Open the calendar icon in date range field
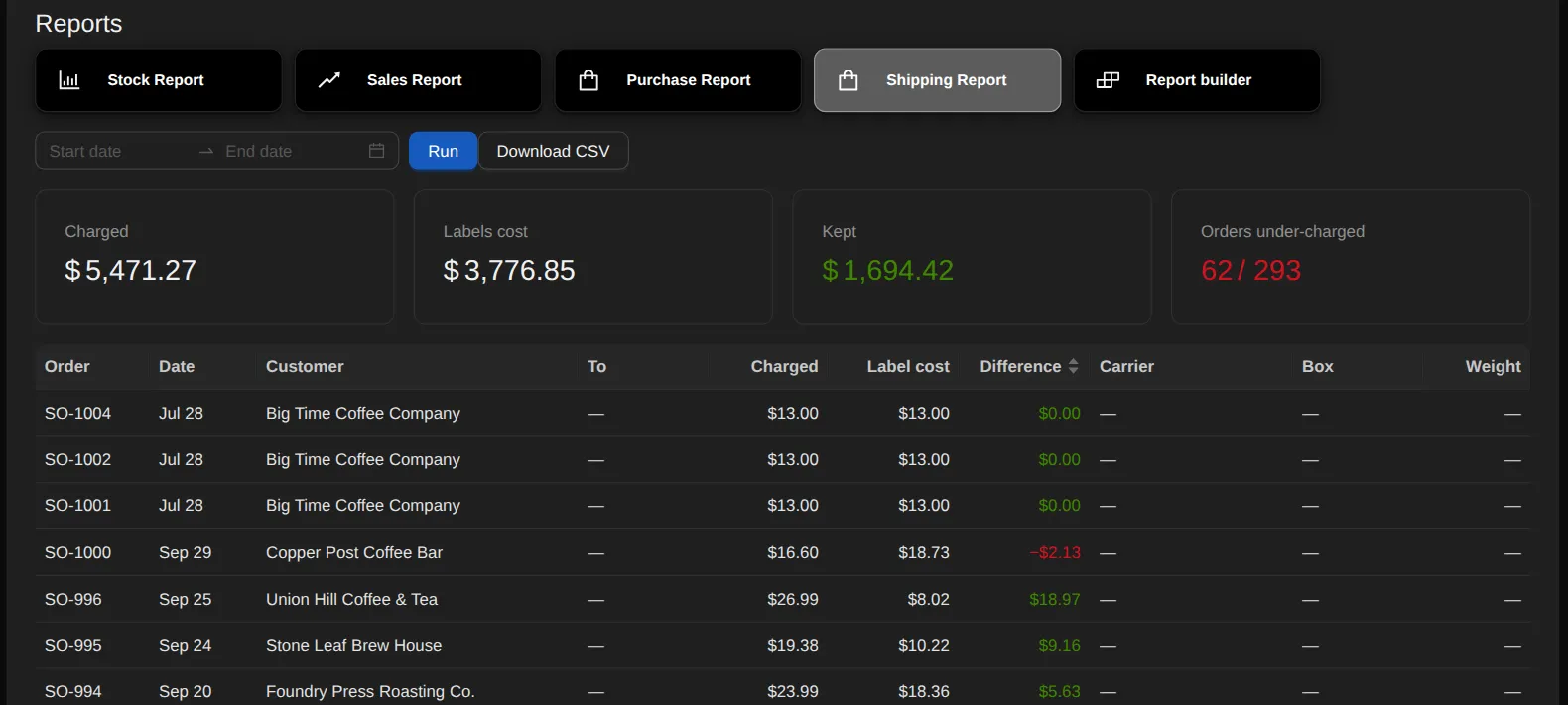 377,151
